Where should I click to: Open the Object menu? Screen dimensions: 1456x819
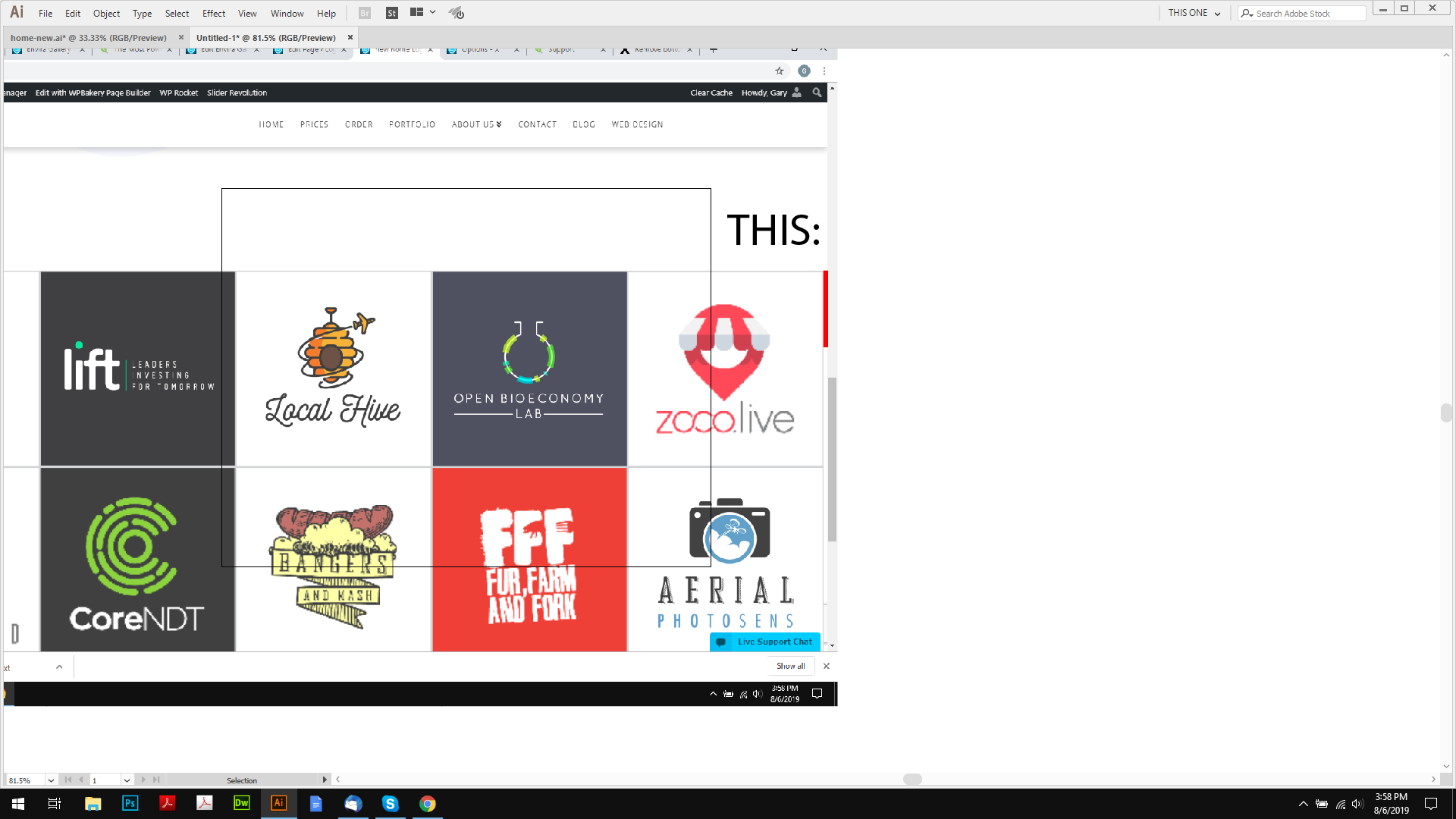point(106,13)
